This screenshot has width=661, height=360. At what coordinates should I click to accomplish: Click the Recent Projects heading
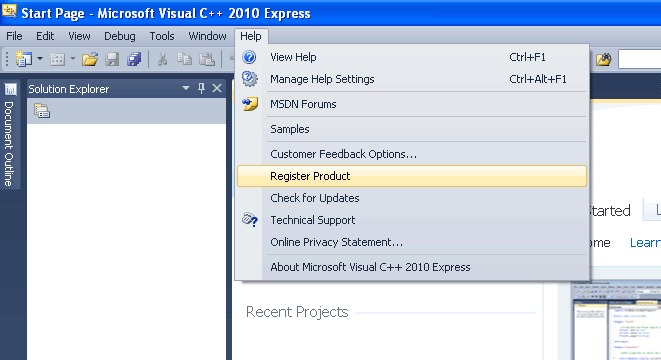click(x=297, y=312)
